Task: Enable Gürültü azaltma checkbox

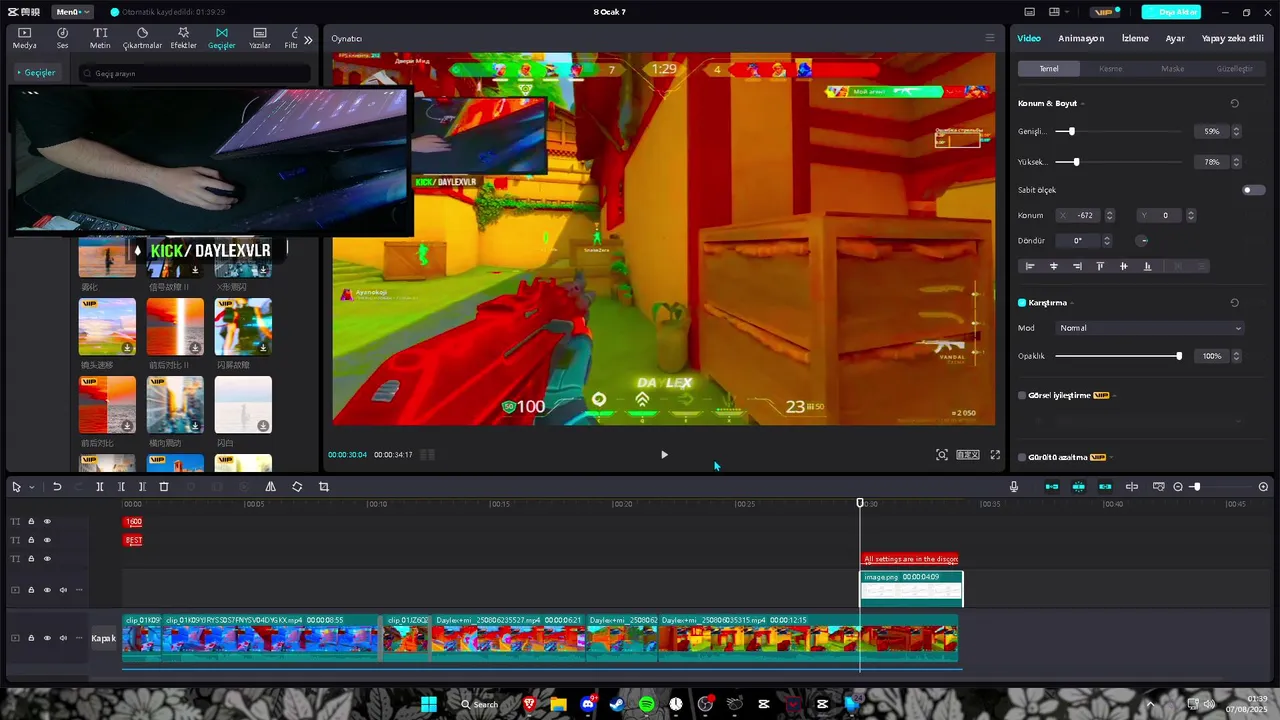Action: tap(1022, 457)
